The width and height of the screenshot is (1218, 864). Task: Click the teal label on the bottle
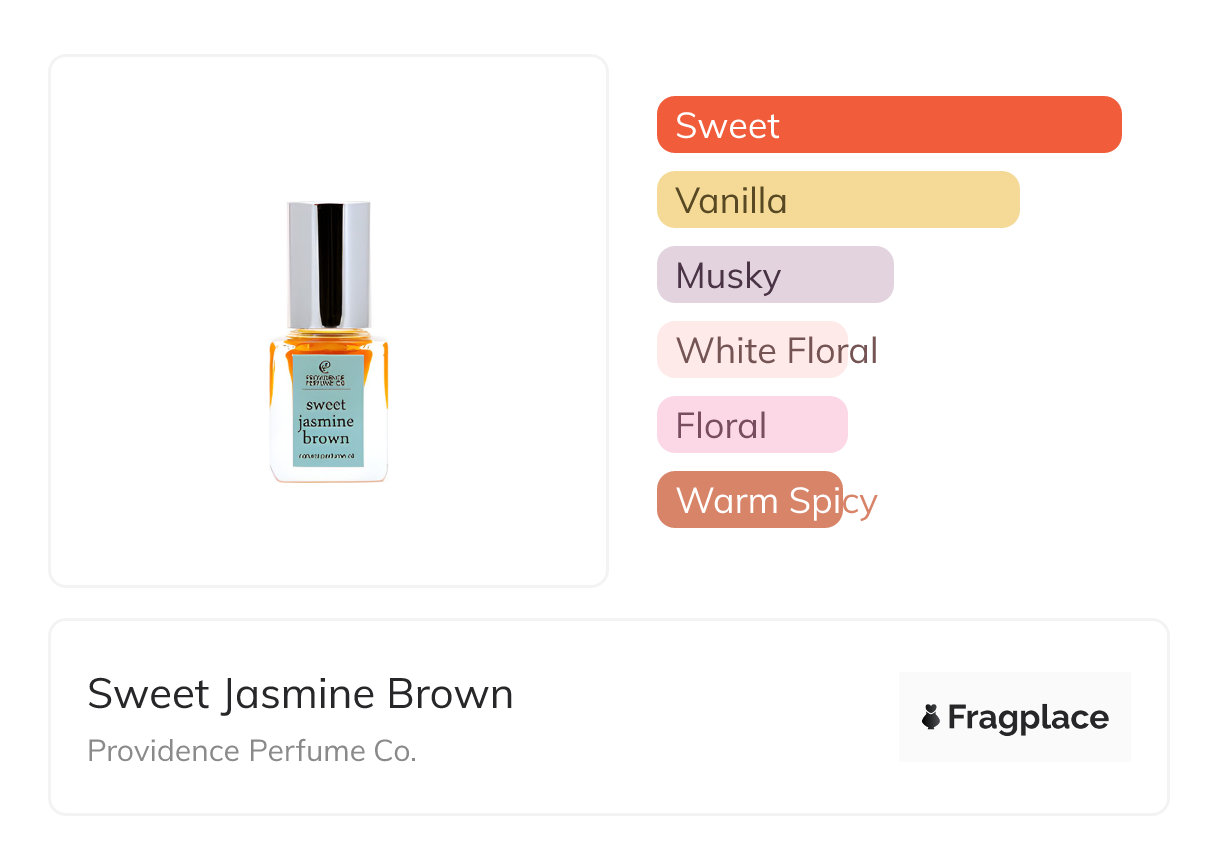point(328,412)
